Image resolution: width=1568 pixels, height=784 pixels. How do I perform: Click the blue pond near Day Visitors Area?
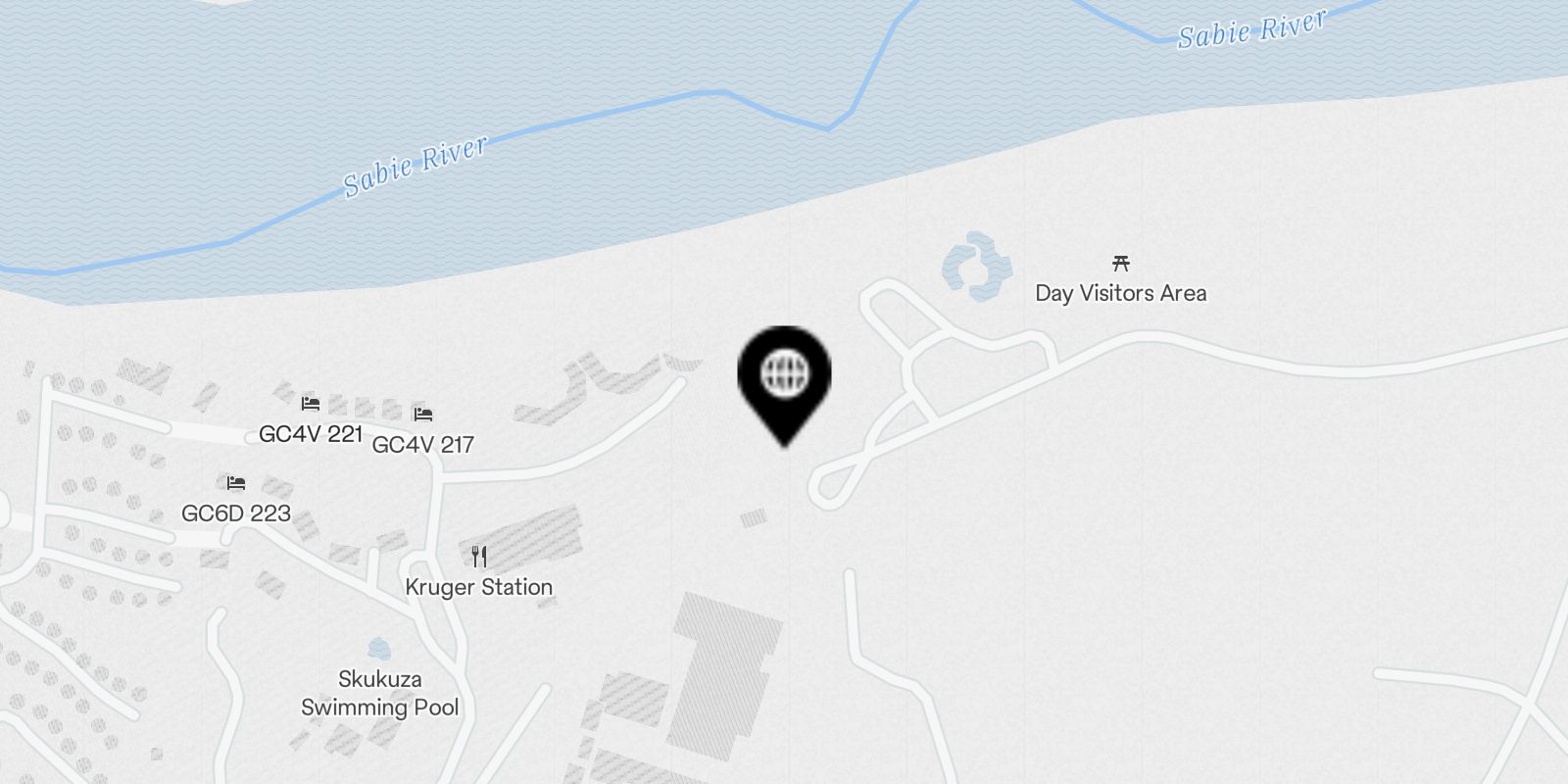click(x=976, y=266)
